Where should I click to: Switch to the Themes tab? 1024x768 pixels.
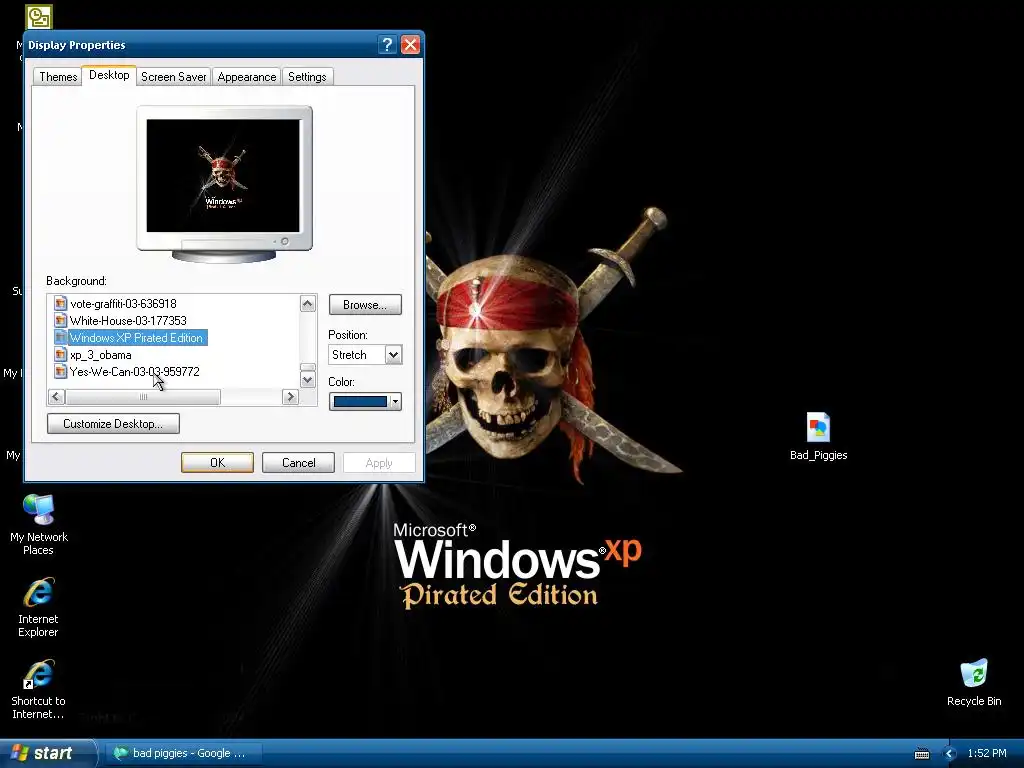[x=58, y=76]
